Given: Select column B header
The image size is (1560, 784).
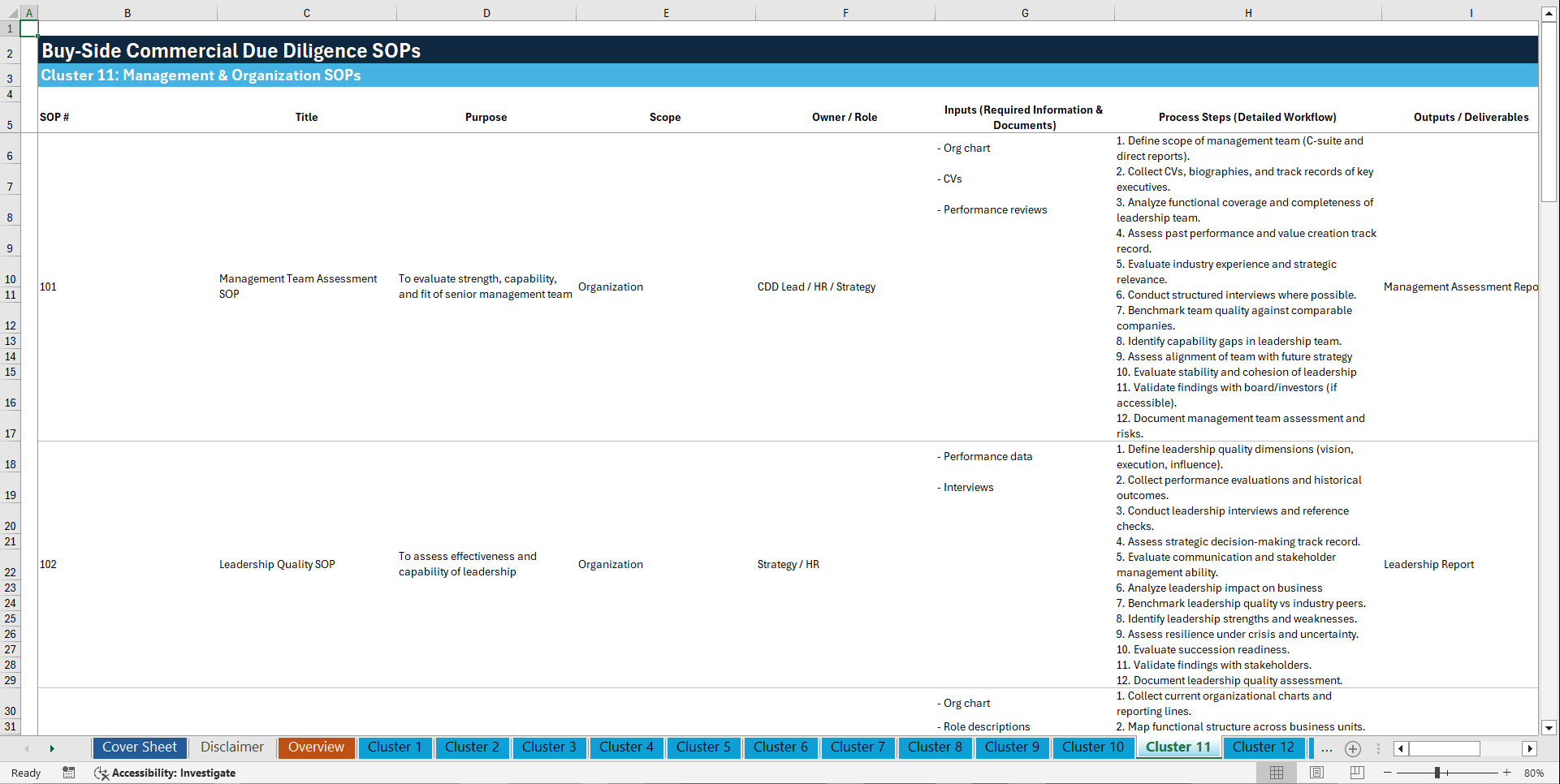Looking at the screenshot, I should [127, 13].
